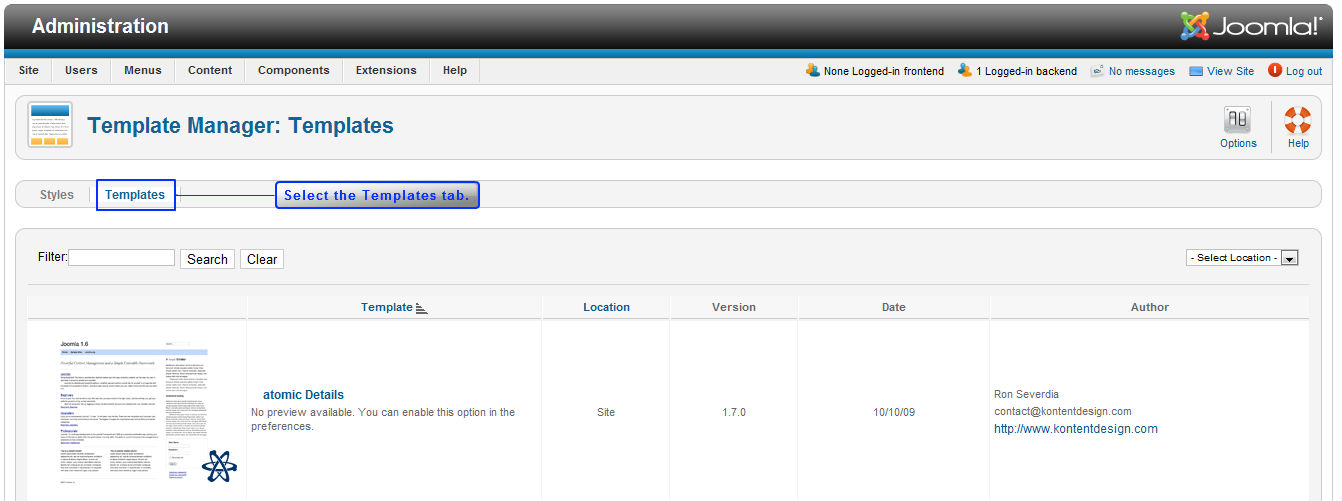Focus the Filter text field
The width and height of the screenshot is (1342, 501).
(121, 257)
